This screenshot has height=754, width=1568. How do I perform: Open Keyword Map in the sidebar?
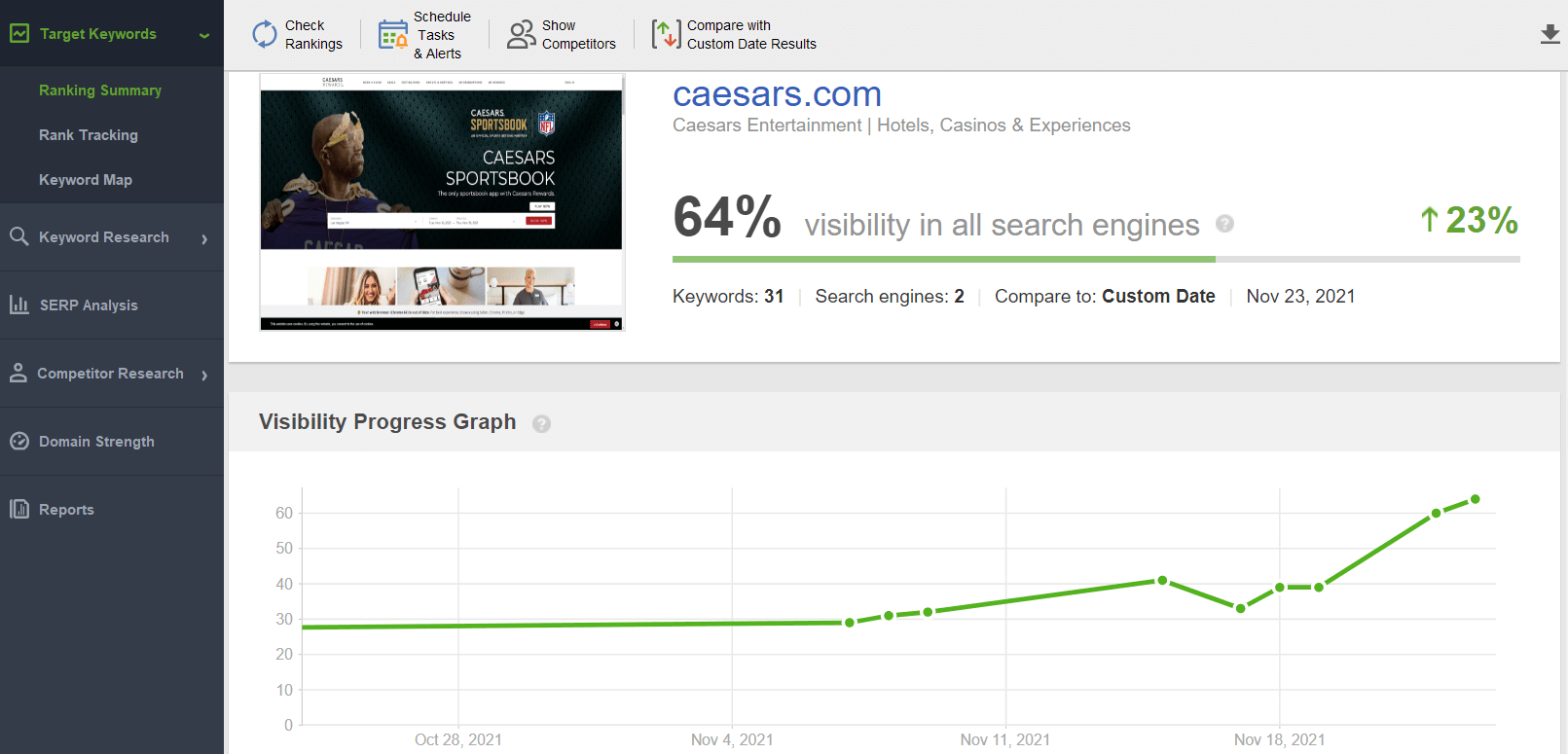pos(86,180)
